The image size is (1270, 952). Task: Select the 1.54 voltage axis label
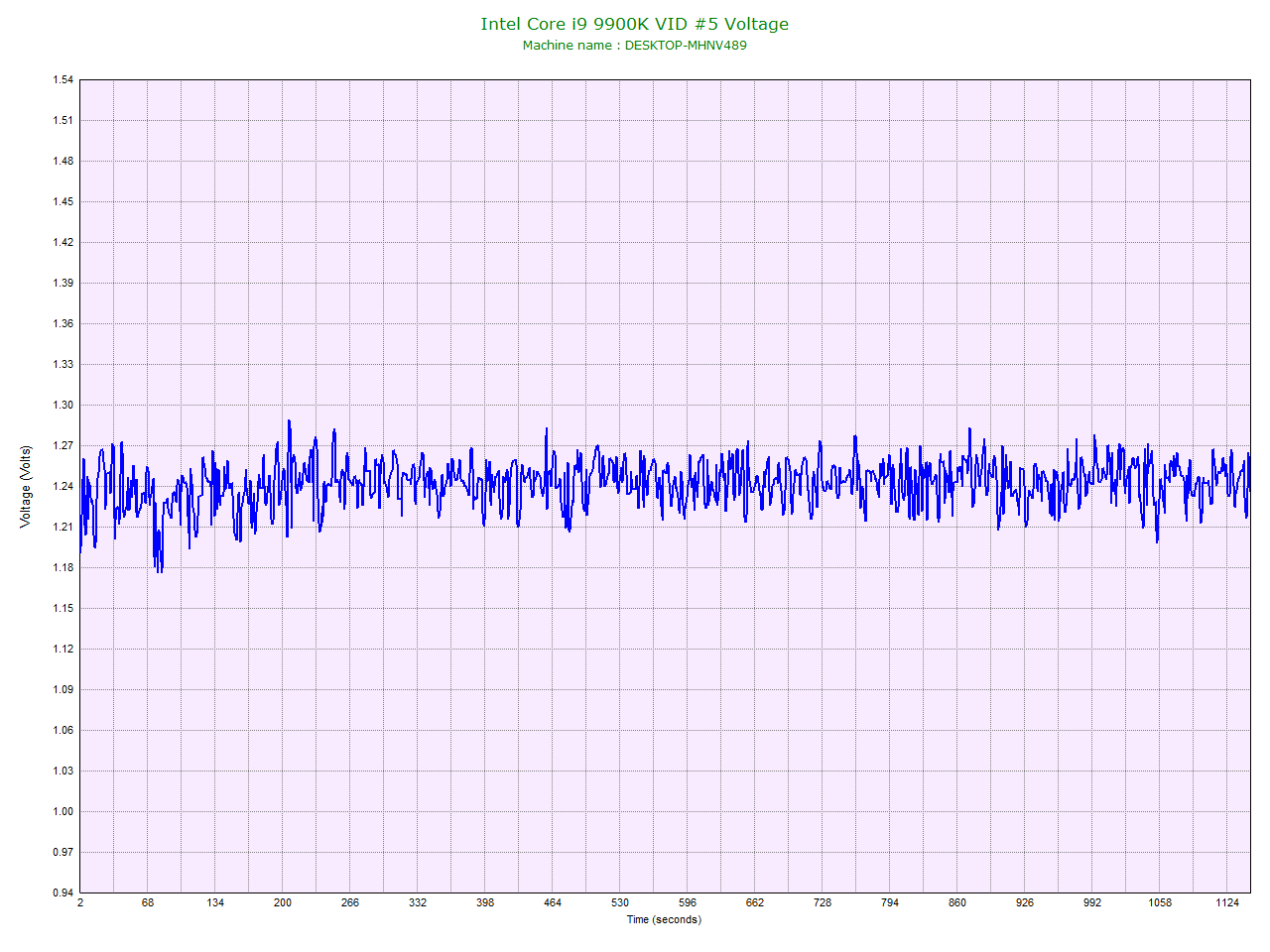point(63,80)
